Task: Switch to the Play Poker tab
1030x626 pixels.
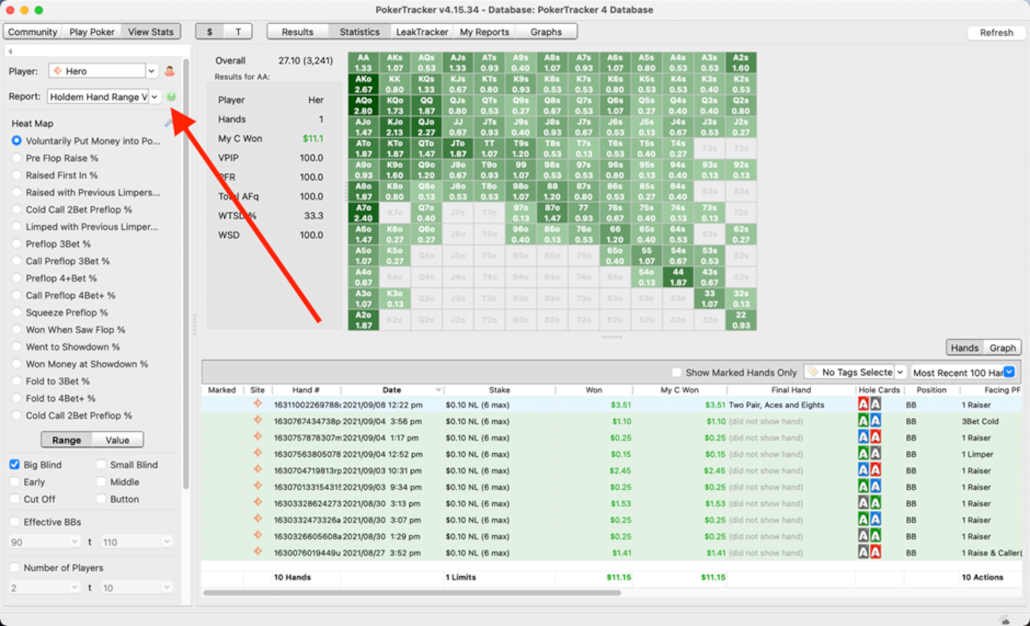Action: (92, 32)
